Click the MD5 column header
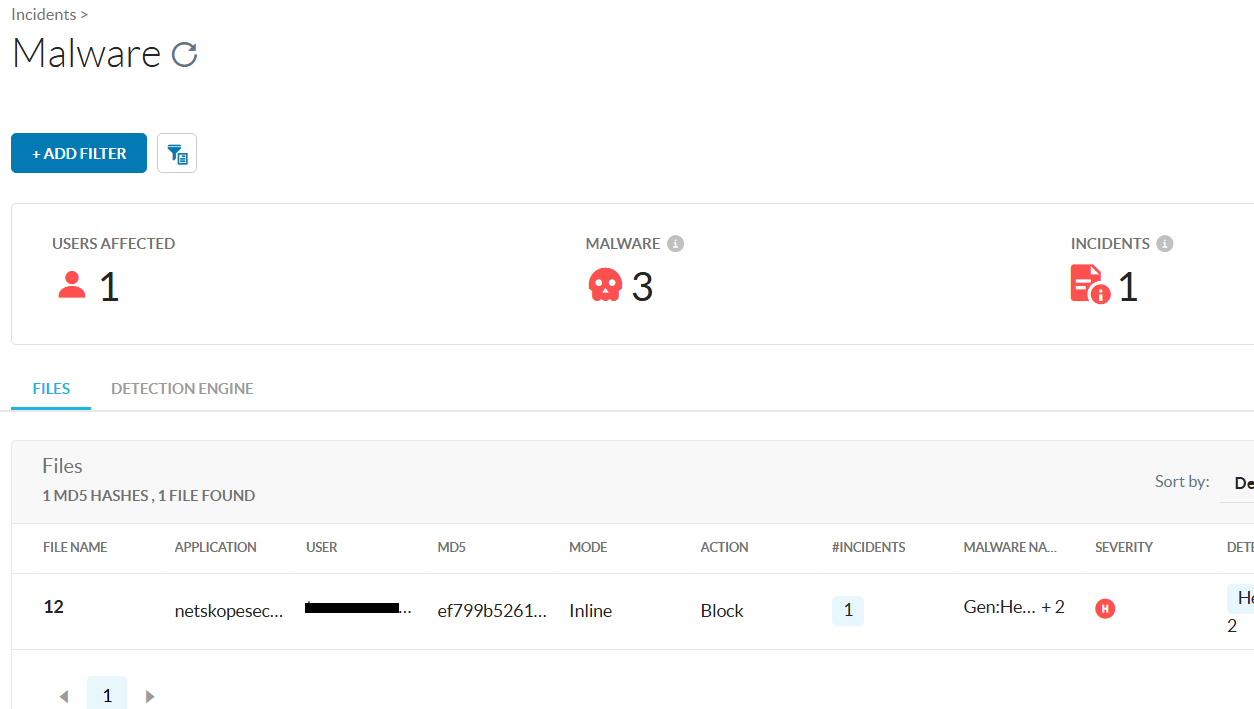The height and width of the screenshot is (709, 1254). point(452,547)
